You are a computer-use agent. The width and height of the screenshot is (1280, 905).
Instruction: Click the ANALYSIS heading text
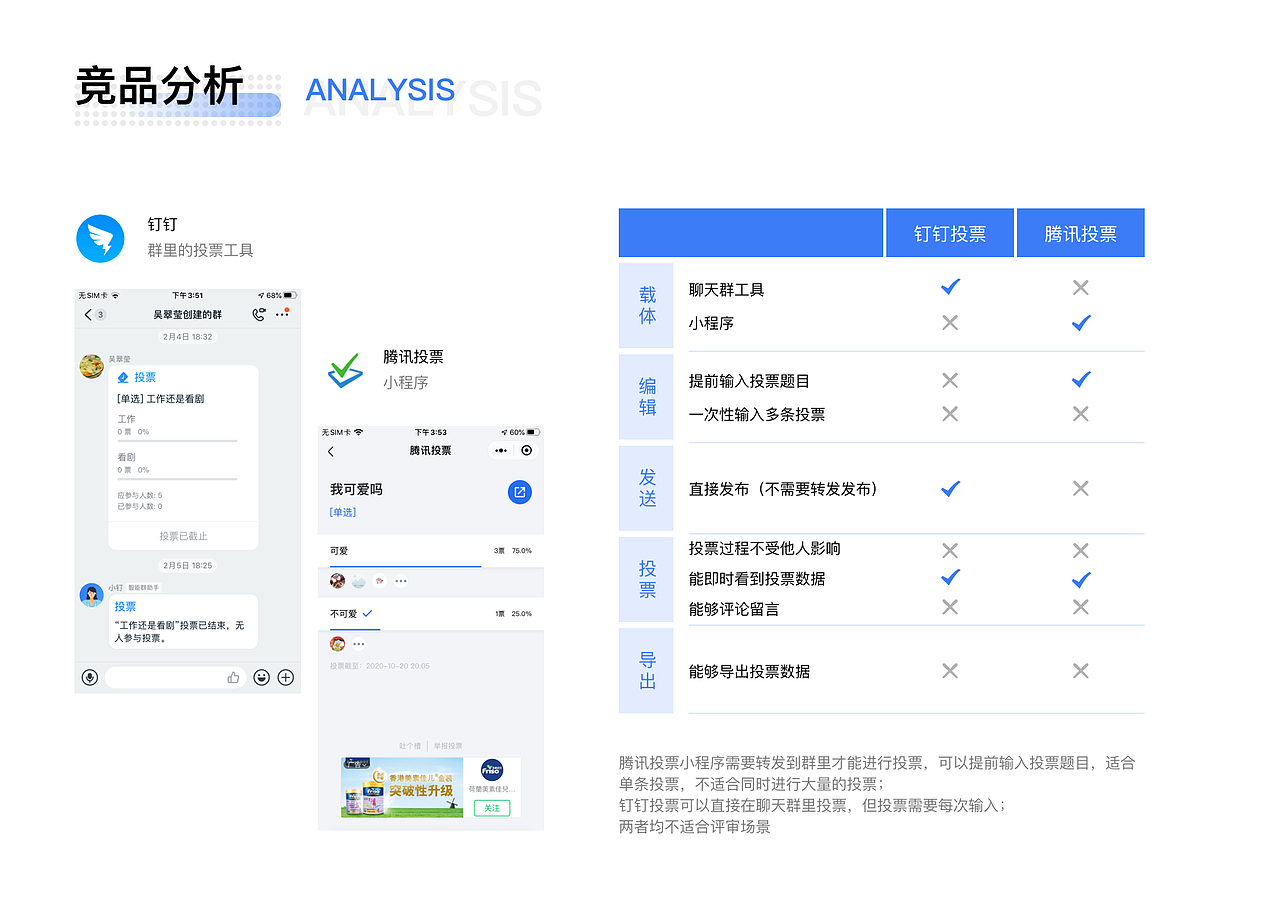click(380, 91)
